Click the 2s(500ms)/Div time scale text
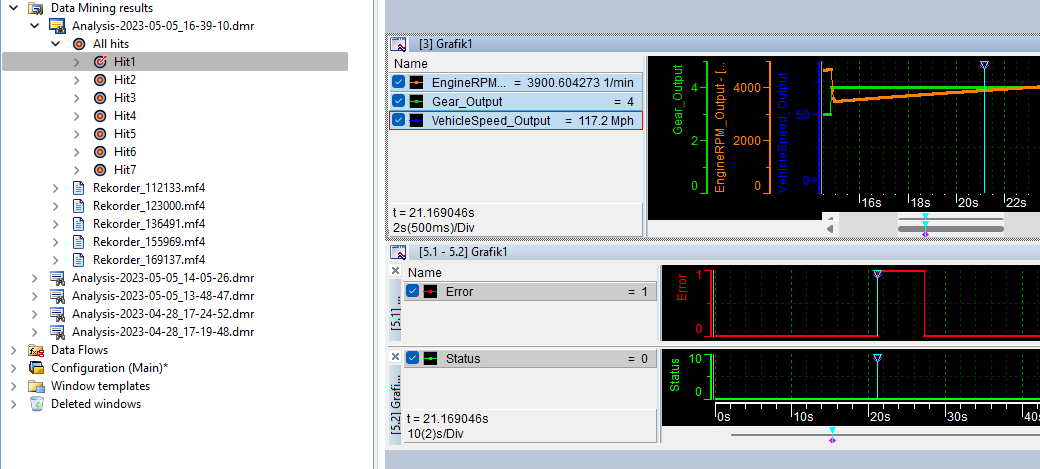The width and height of the screenshot is (1040, 469). click(433, 228)
